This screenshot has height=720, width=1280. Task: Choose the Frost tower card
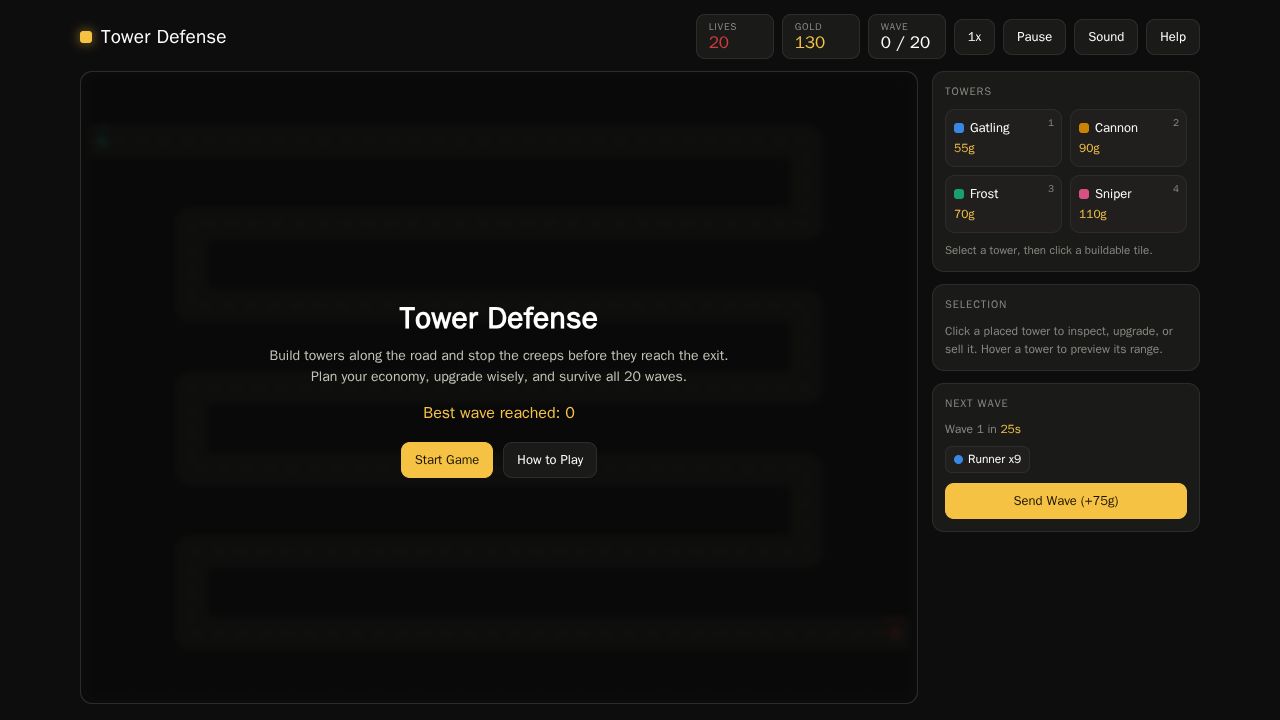1003,204
